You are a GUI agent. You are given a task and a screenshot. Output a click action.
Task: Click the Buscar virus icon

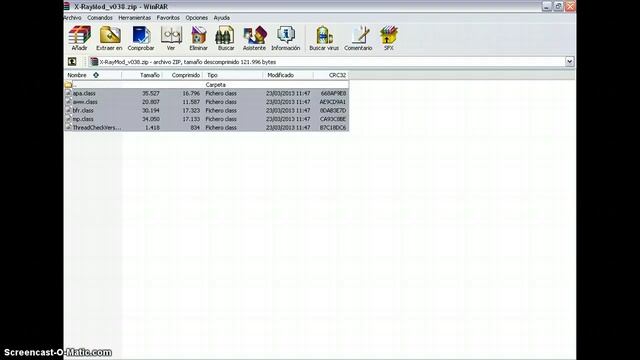click(324, 36)
